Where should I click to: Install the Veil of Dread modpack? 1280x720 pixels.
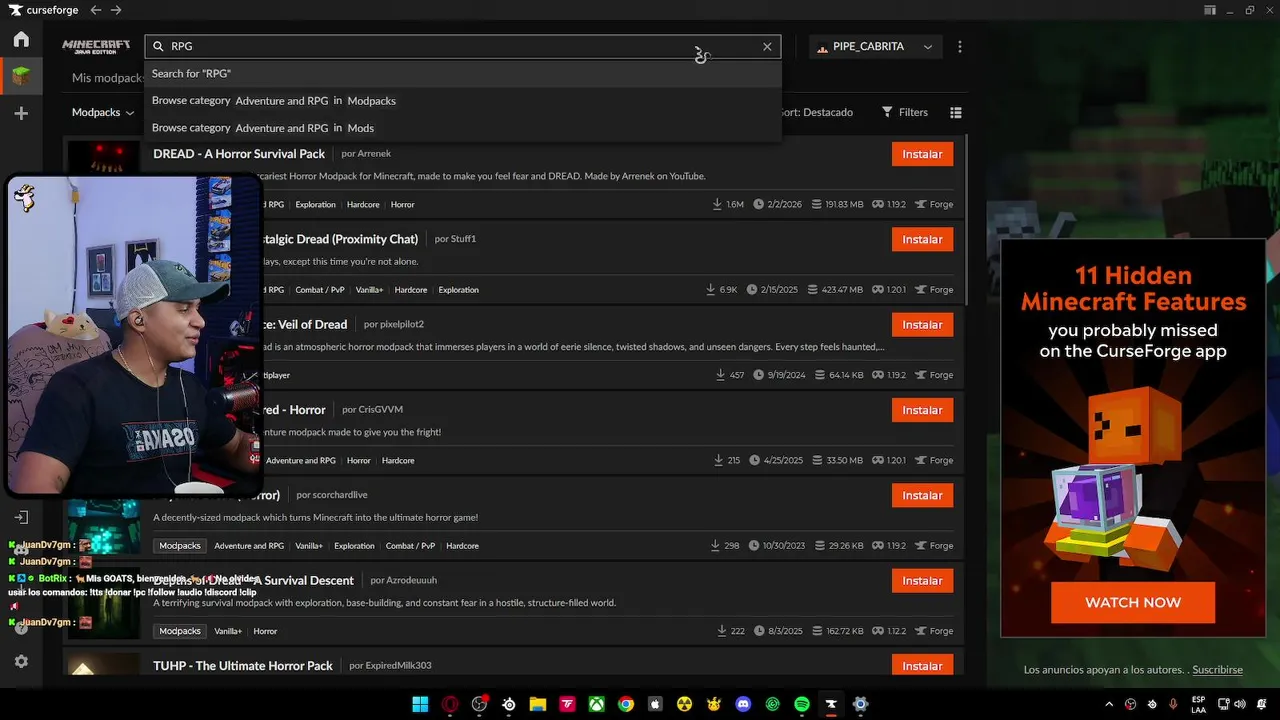[922, 324]
